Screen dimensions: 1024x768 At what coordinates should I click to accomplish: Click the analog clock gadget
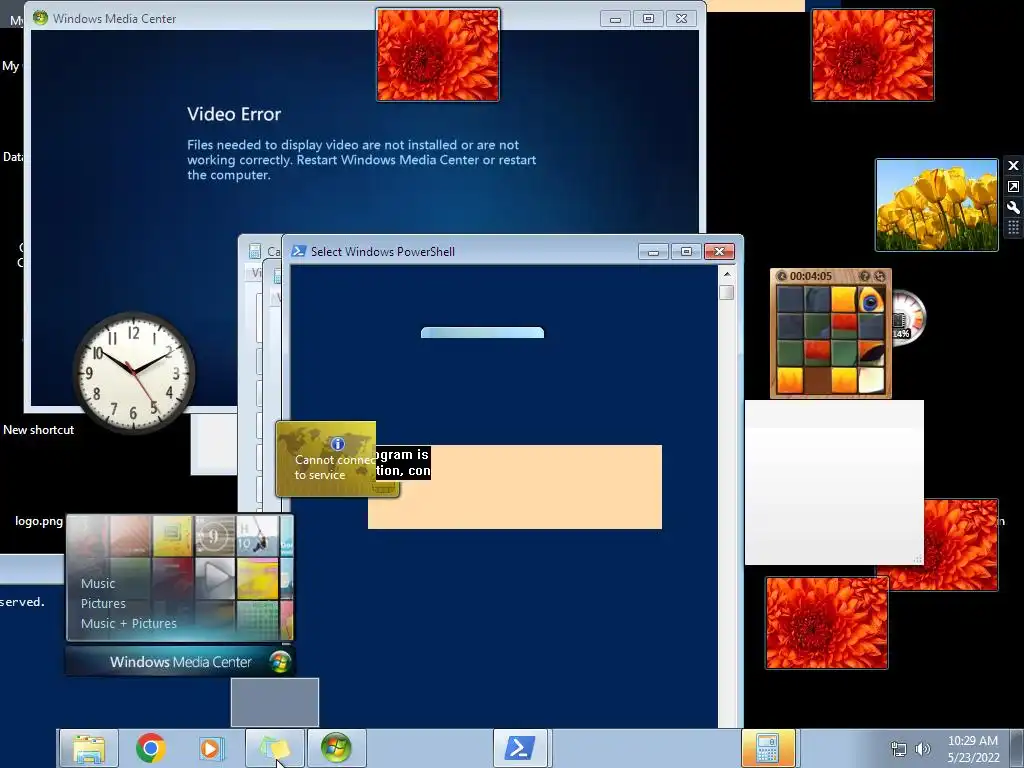click(134, 372)
